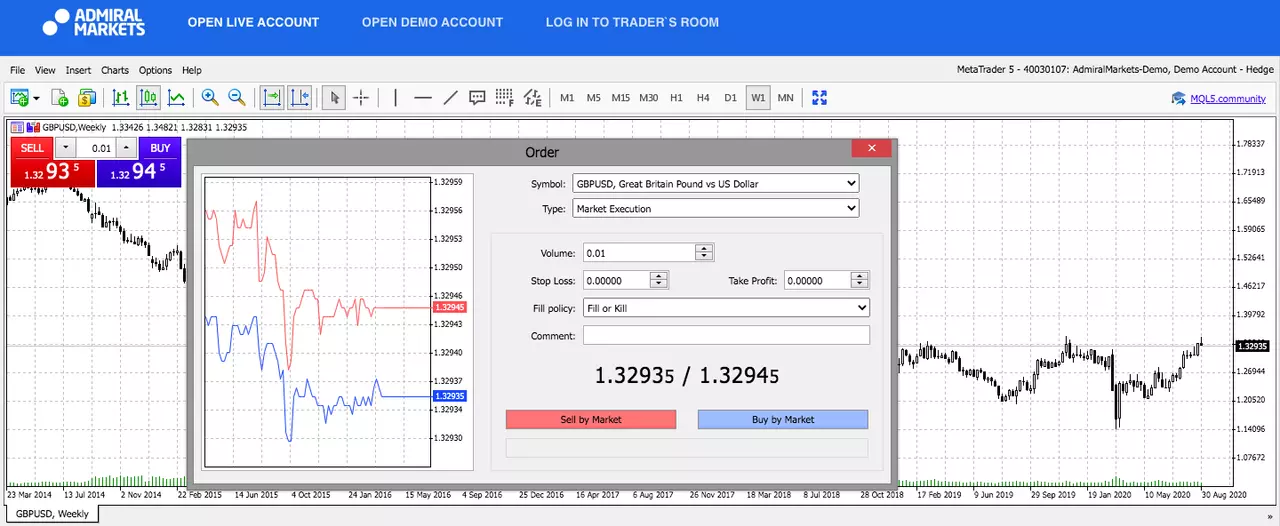1280x526 pixels.
Task: Select the vertical line drawing tool
Action: tap(396, 97)
